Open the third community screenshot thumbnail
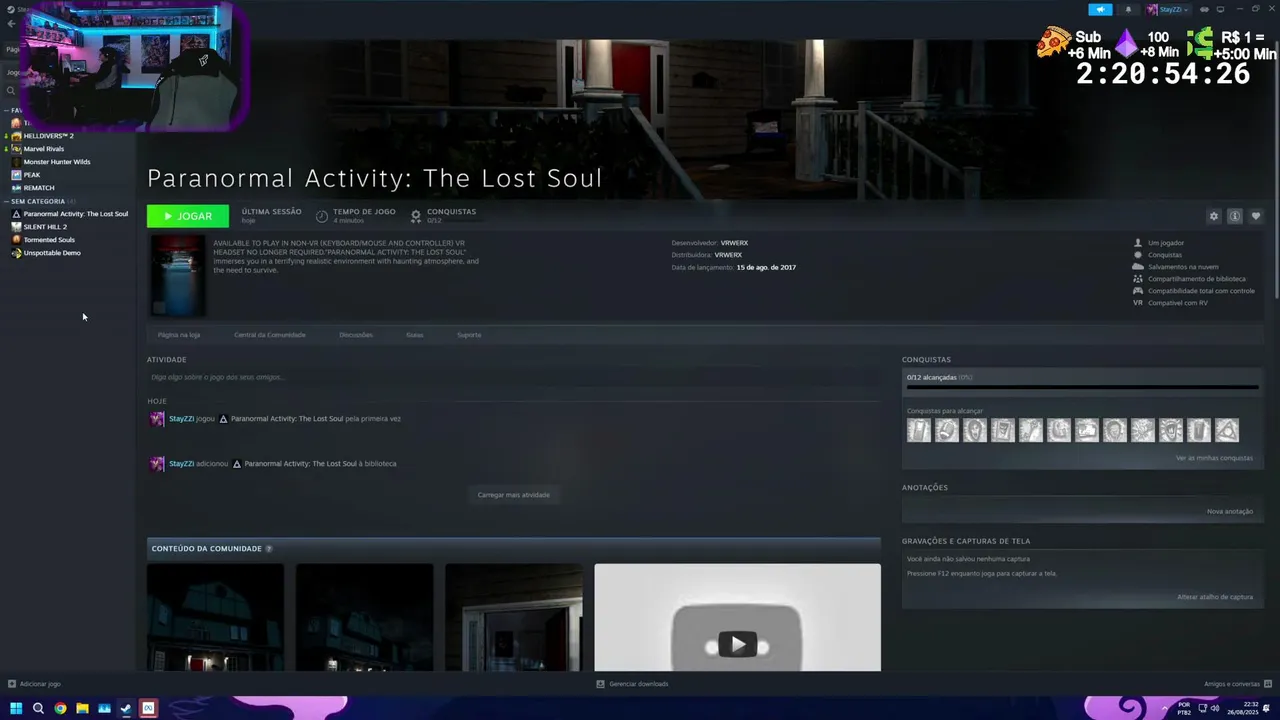Image resolution: width=1280 pixels, height=720 pixels. 513,617
